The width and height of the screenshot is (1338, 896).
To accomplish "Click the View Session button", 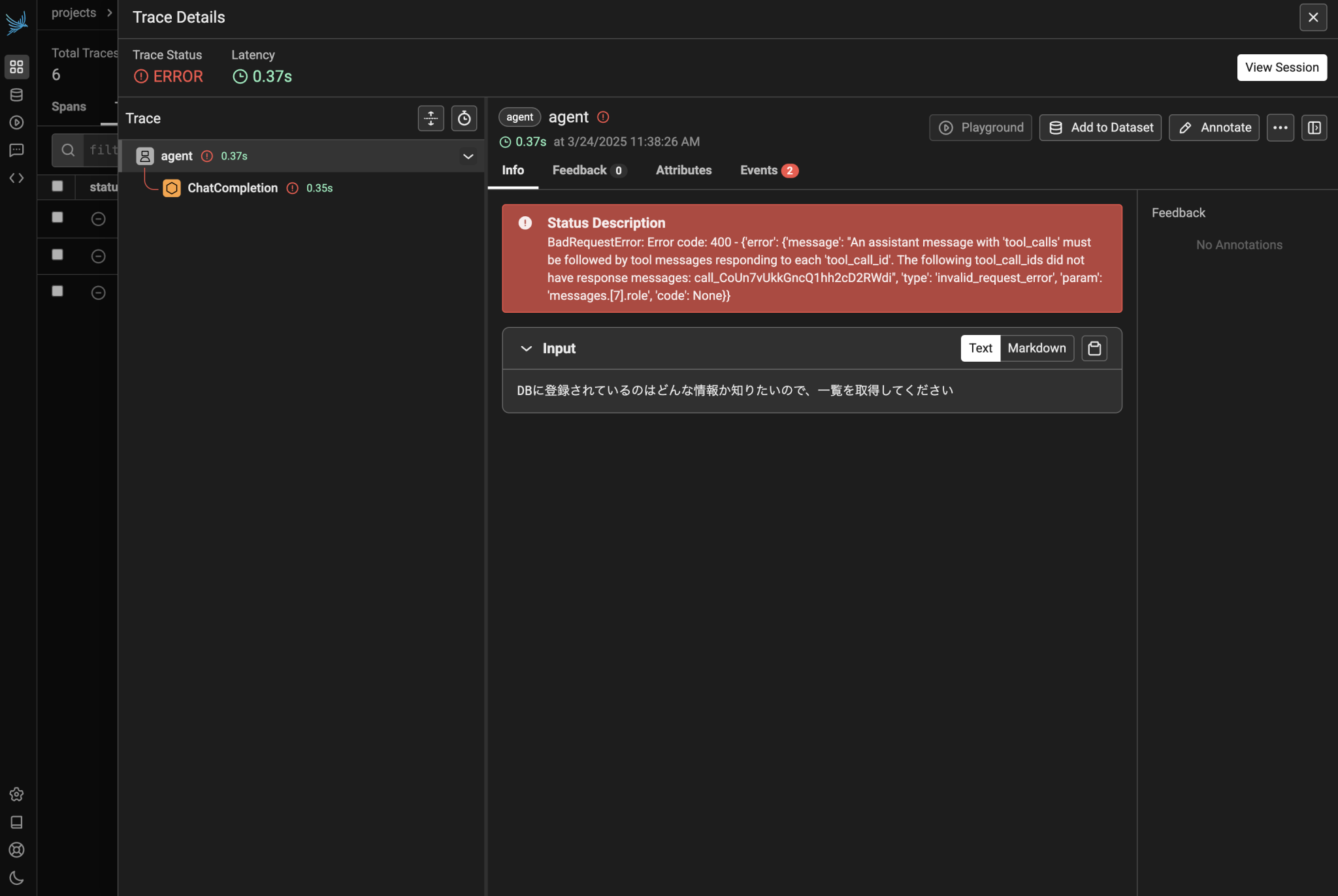I will tap(1281, 67).
